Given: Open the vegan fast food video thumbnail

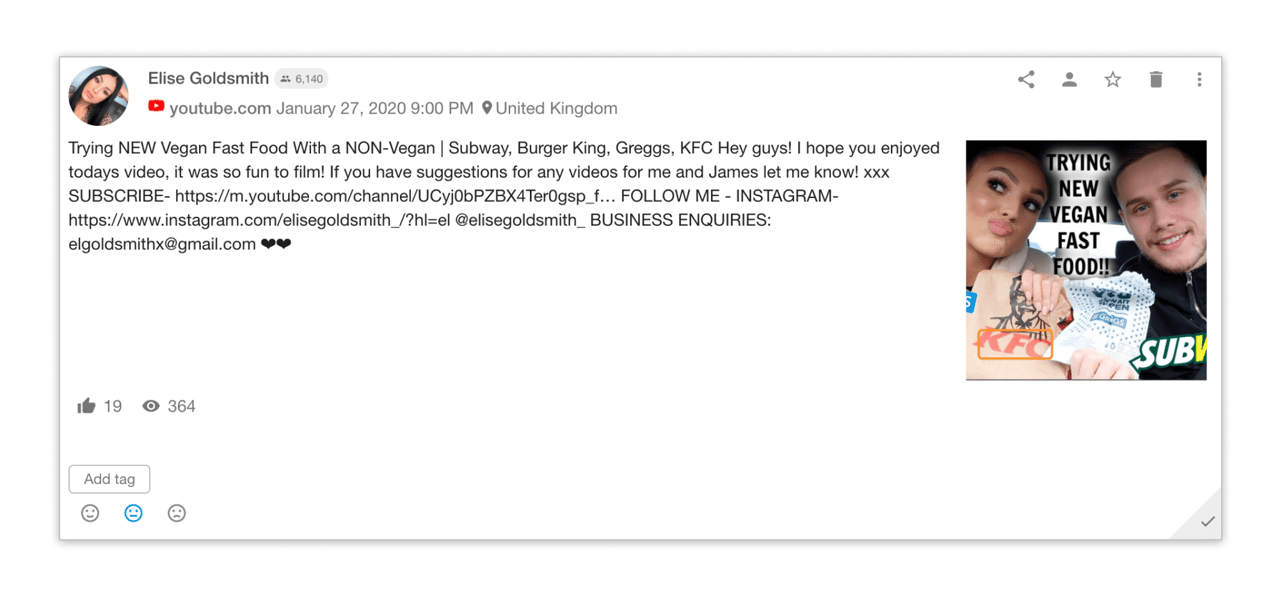Looking at the screenshot, I should click(x=1085, y=260).
